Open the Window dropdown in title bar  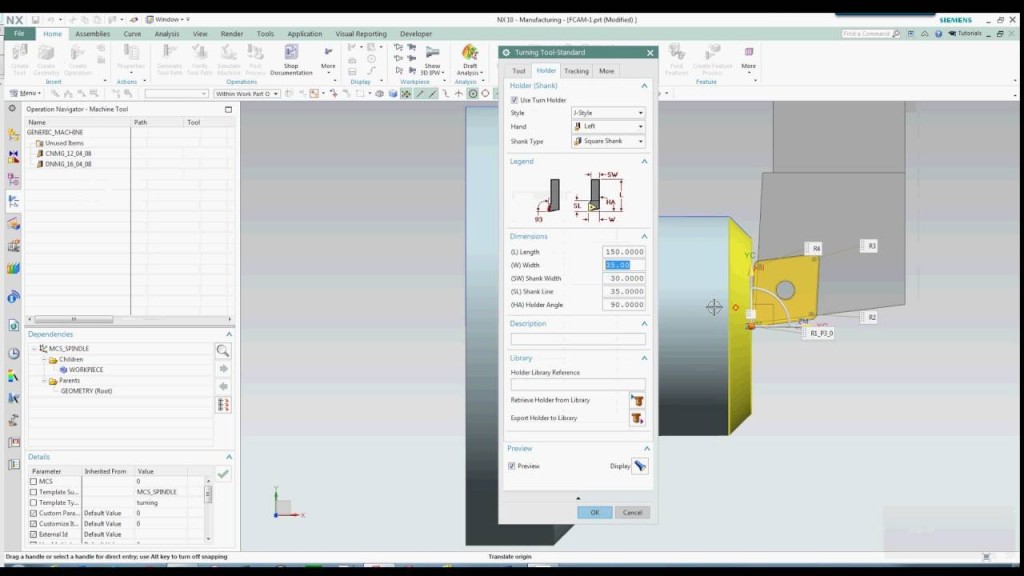(x=167, y=20)
